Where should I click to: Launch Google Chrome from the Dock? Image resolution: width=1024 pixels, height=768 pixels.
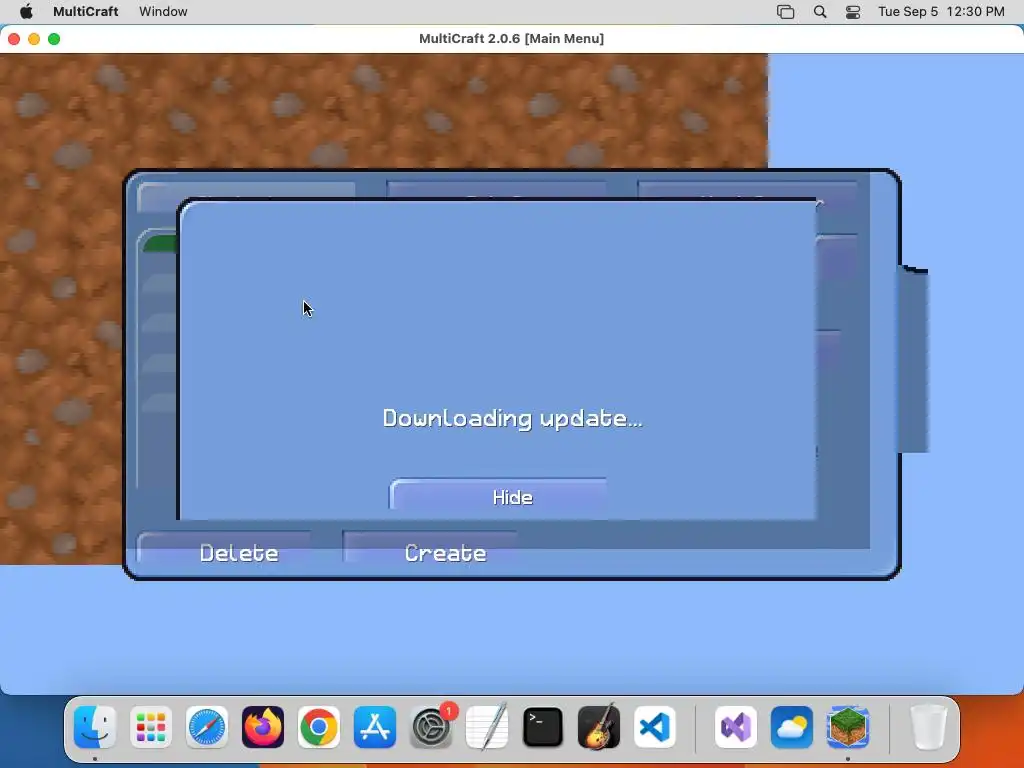pyautogui.click(x=319, y=727)
